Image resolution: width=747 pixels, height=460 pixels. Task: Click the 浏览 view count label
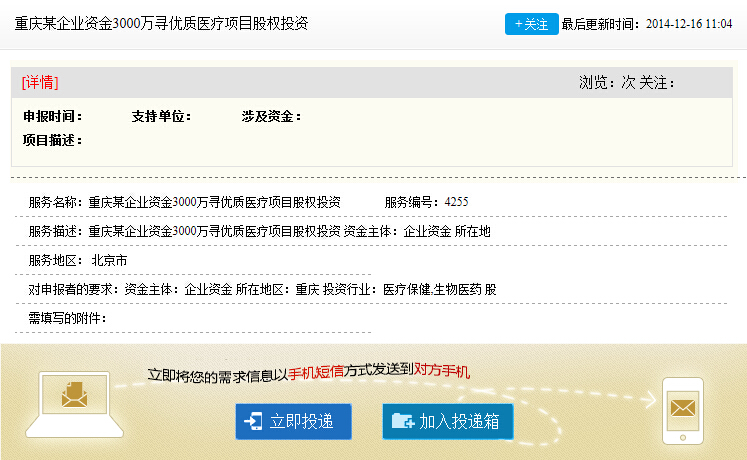[x=594, y=82]
